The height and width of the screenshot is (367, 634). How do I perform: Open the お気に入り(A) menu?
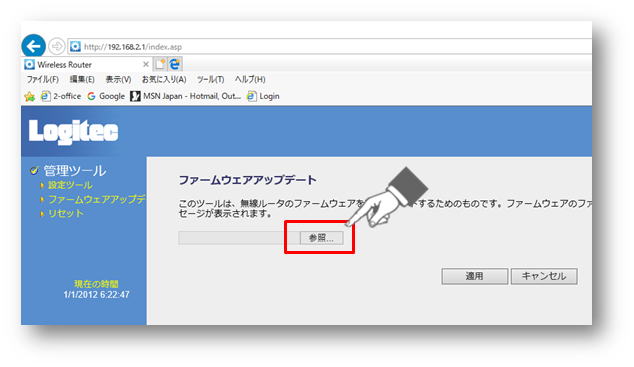164,80
